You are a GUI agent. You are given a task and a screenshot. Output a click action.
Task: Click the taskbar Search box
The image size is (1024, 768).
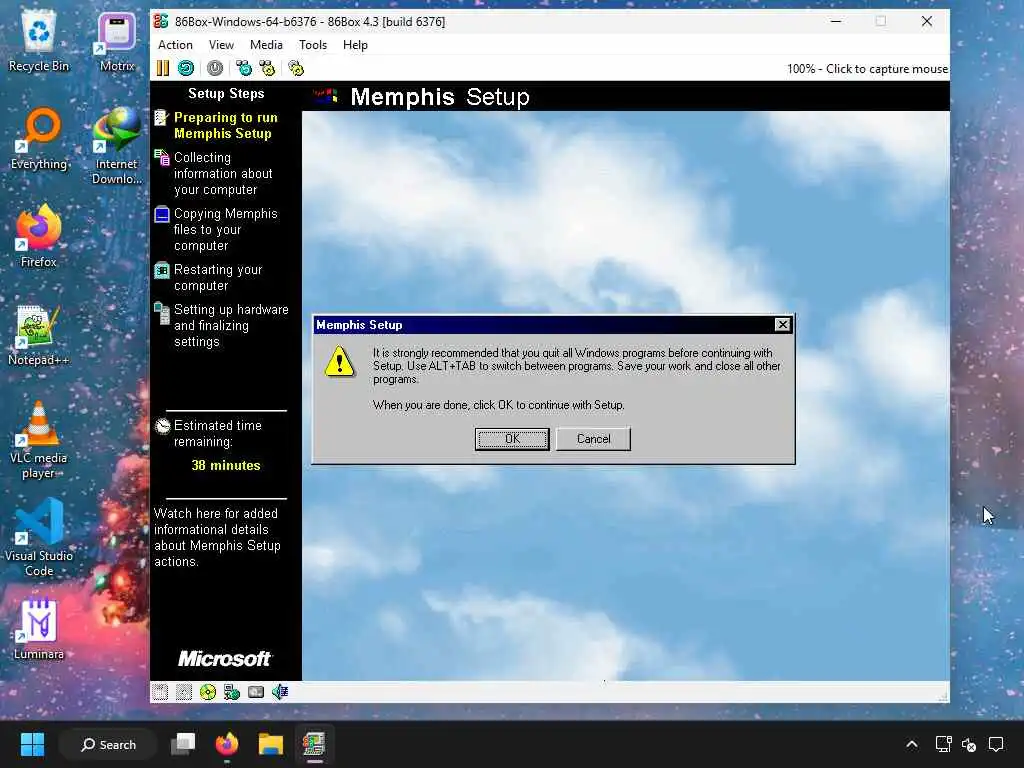point(108,744)
